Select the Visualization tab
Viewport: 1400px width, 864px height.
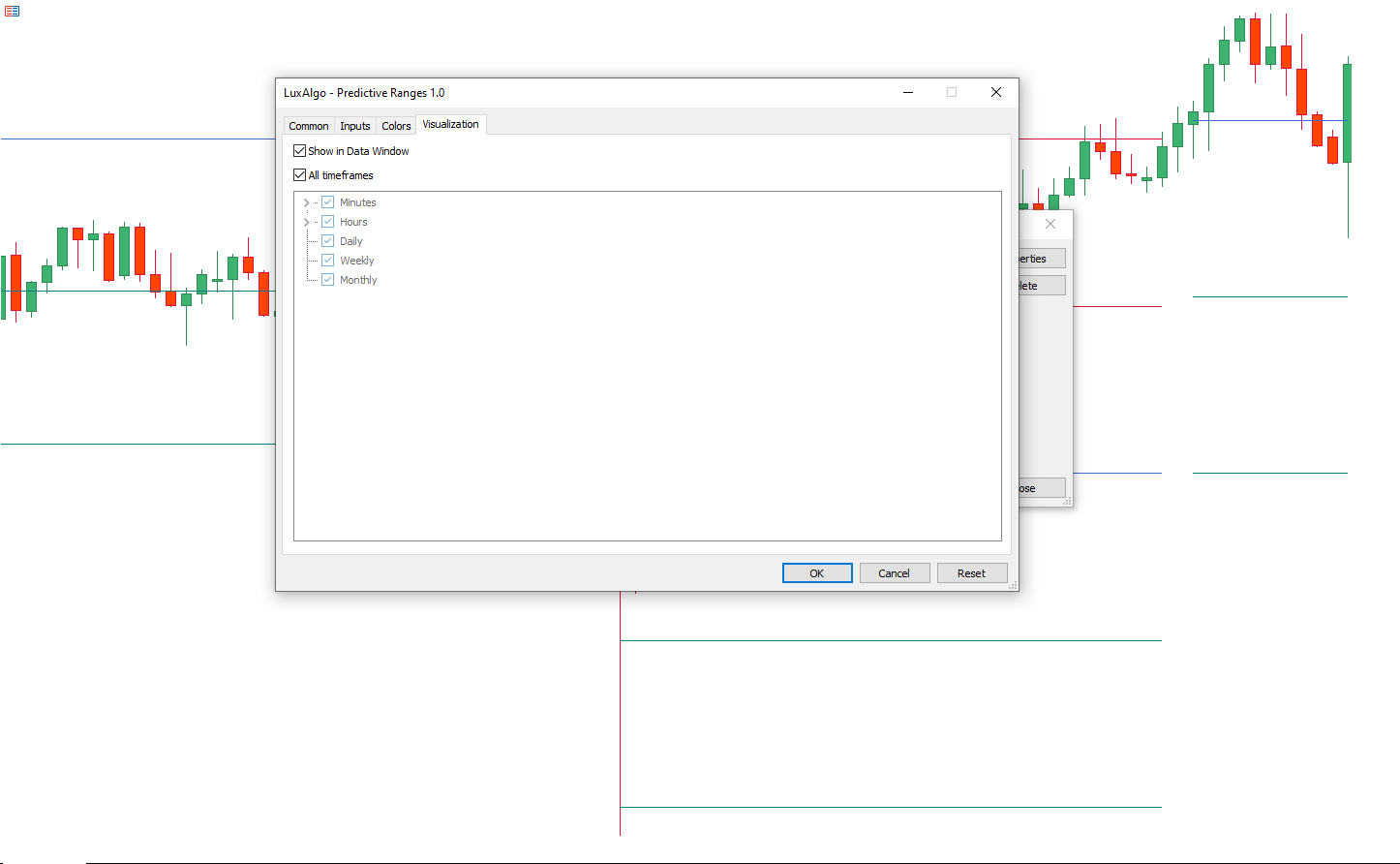pos(450,124)
